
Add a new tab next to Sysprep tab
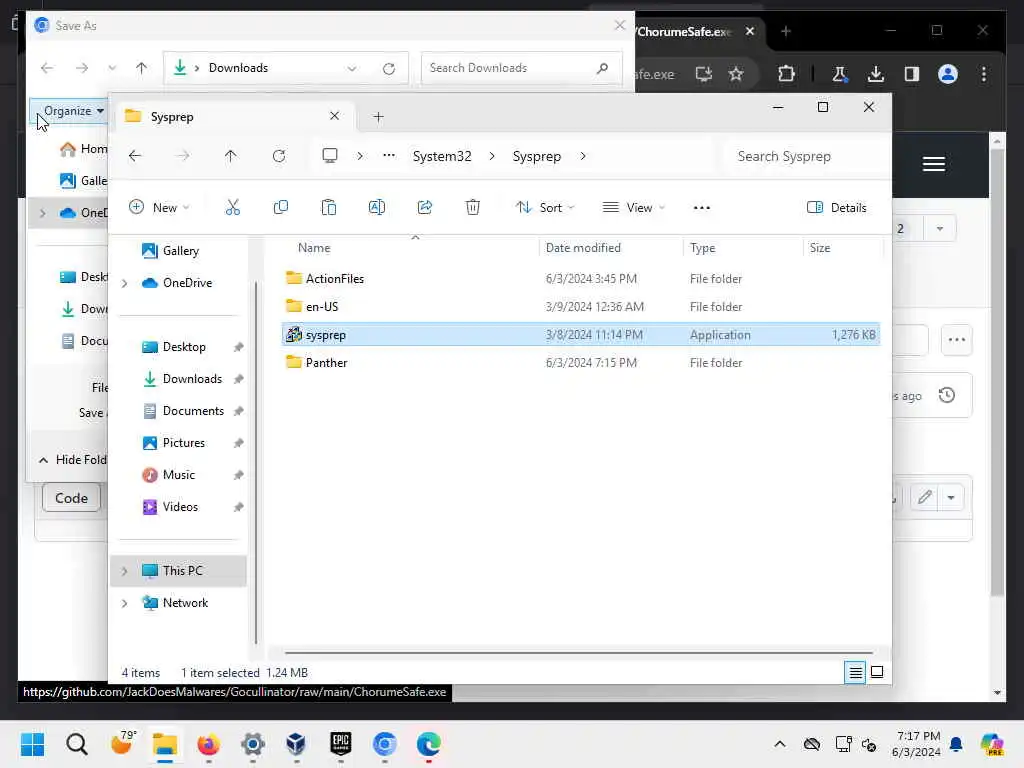tap(378, 117)
